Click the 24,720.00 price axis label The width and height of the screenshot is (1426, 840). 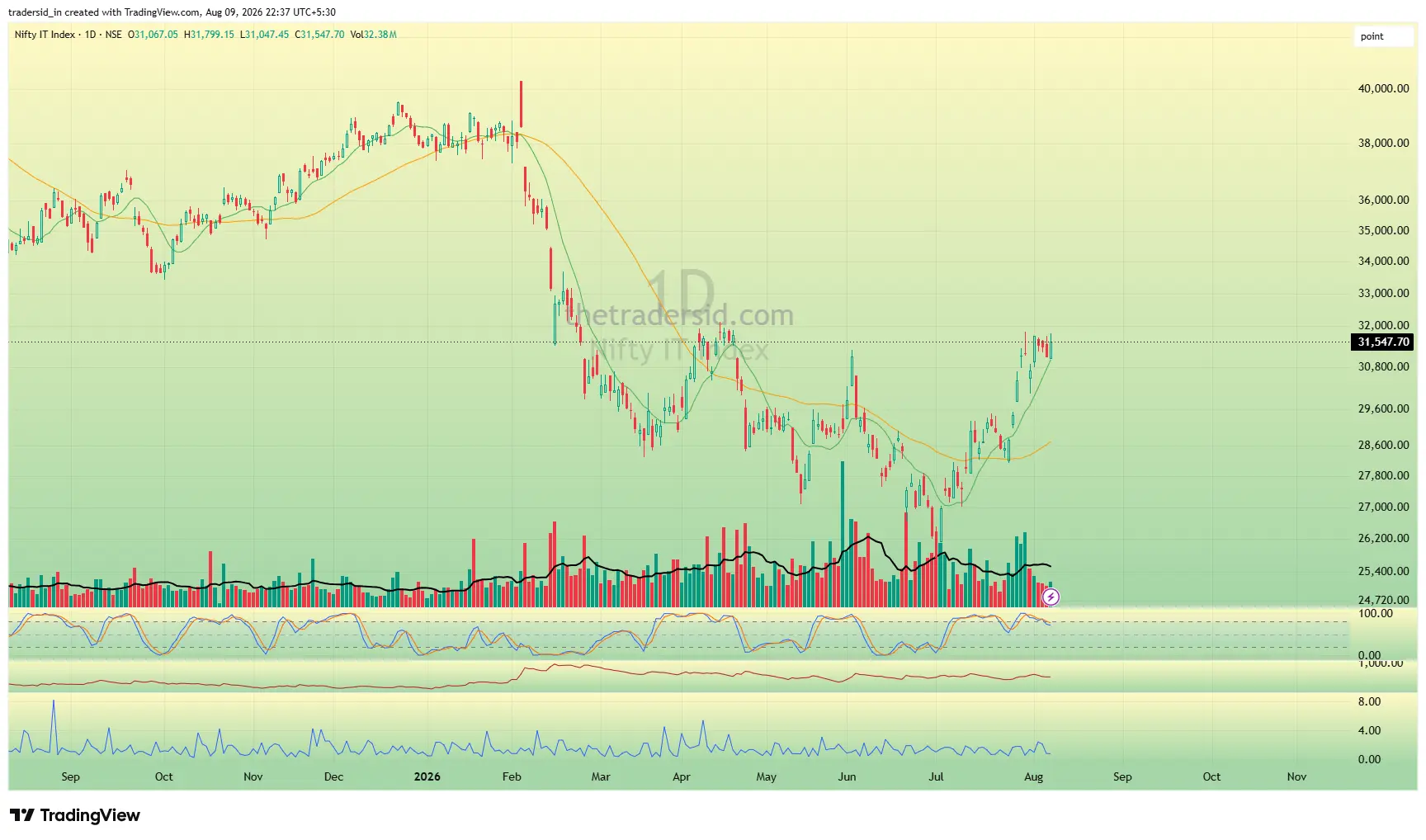pyautogui.click(x=1383, y=600)
